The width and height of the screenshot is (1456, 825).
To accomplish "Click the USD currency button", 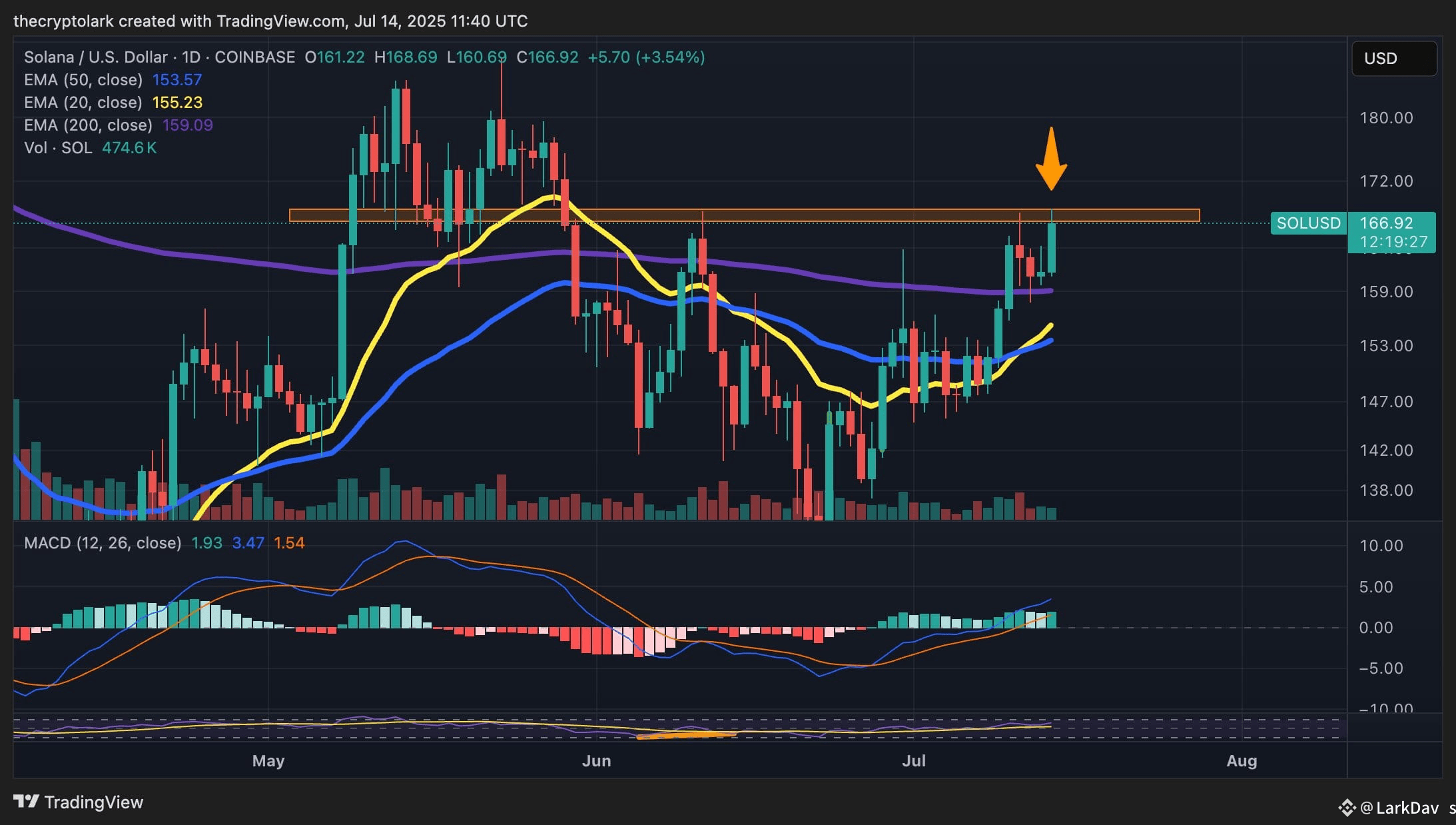I will tap(1393, 59).
